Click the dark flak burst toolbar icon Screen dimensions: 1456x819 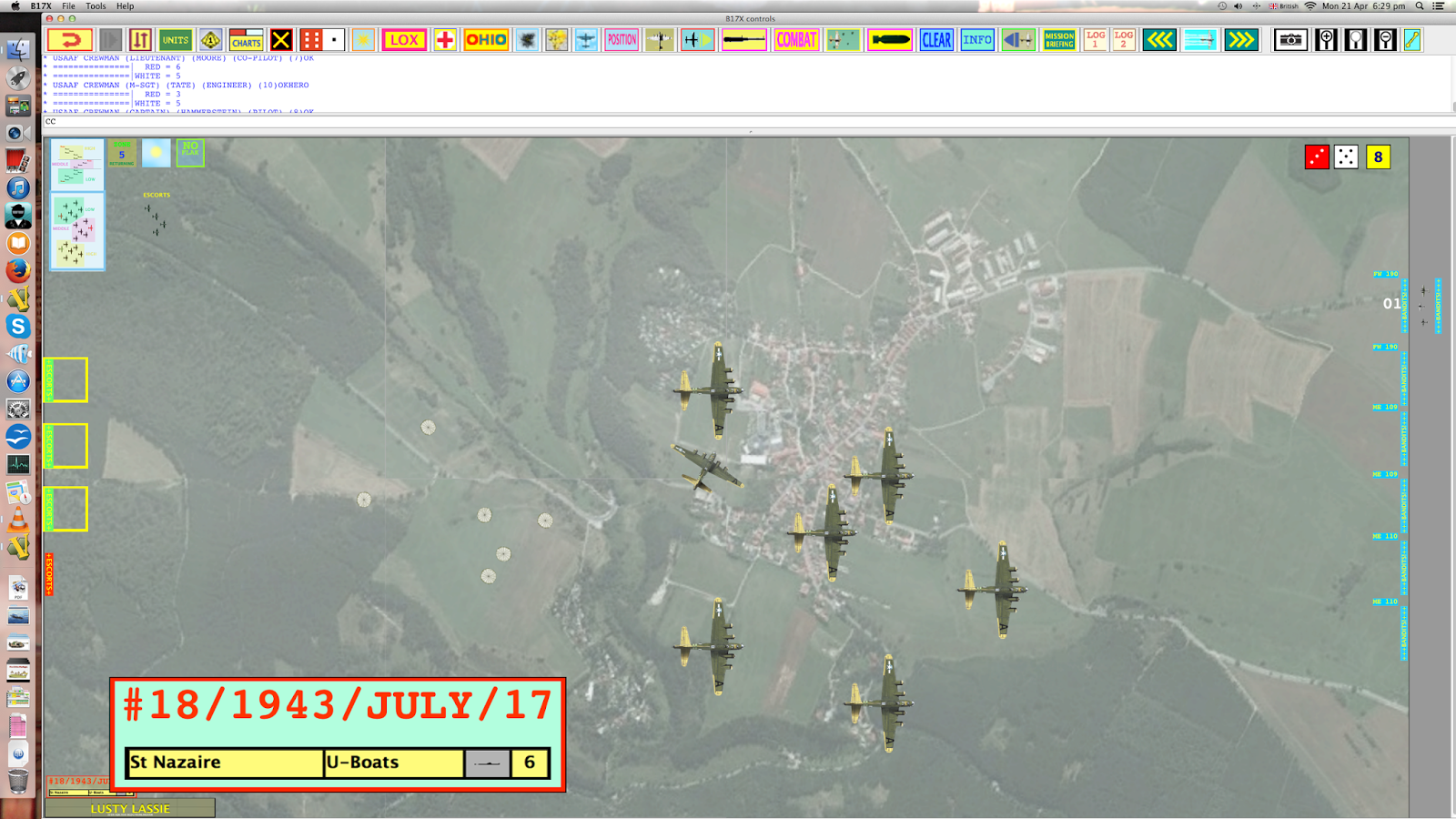point(527,40)
